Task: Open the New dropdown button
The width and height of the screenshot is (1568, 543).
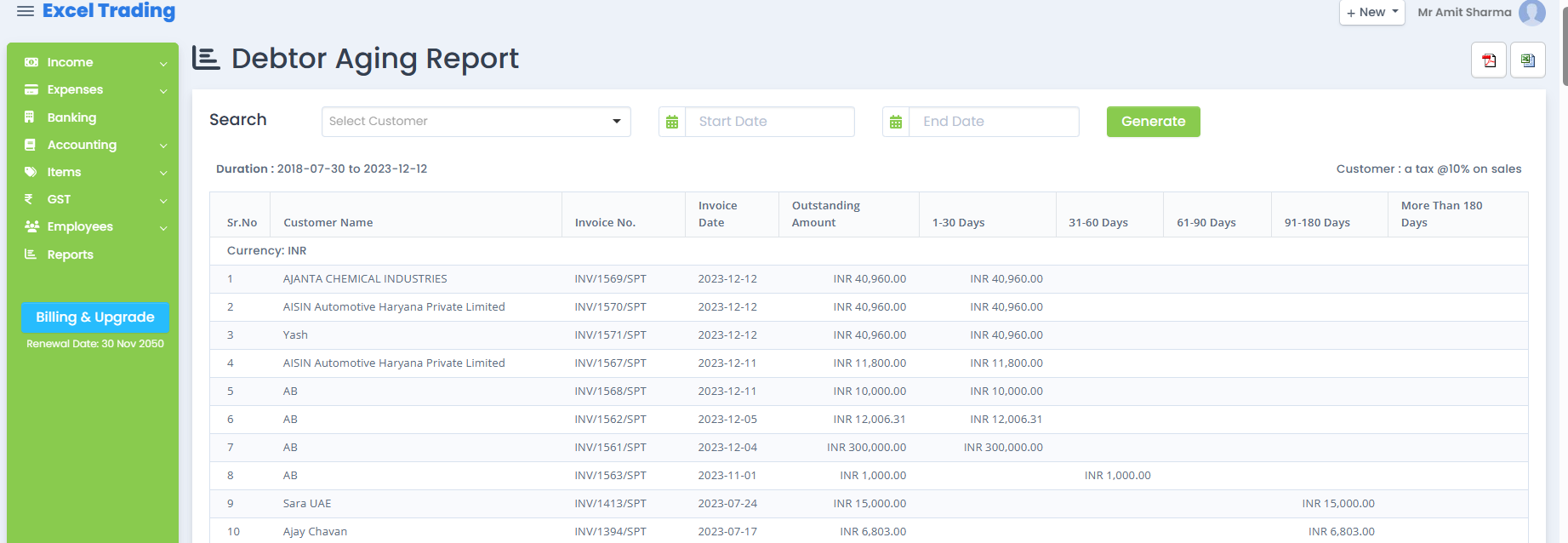Action: point(1371,13)
